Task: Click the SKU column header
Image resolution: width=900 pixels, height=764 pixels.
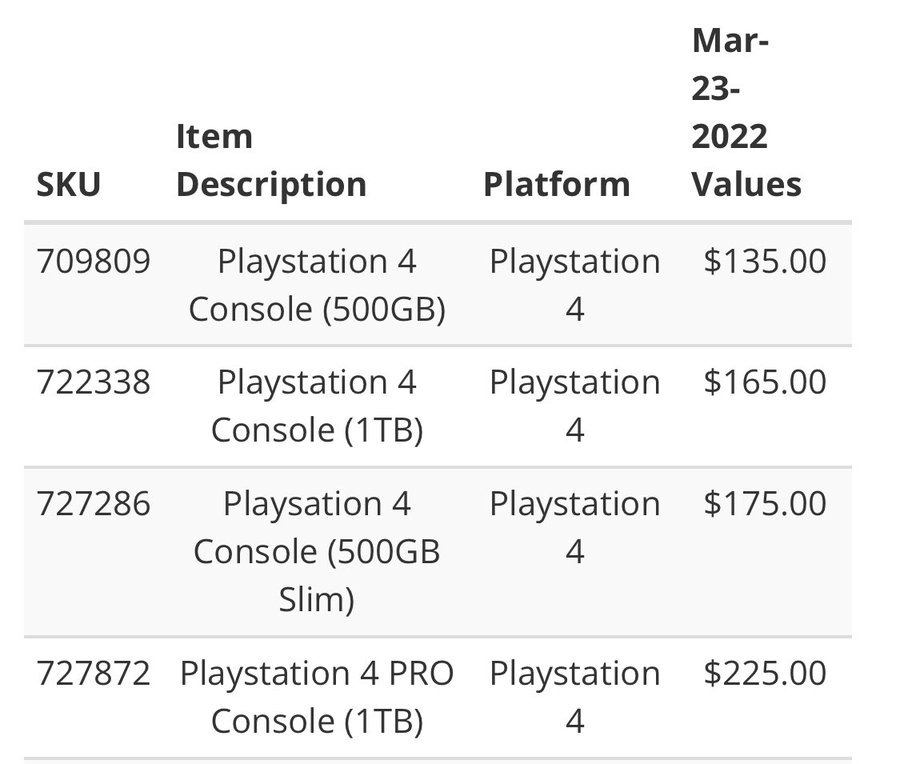Action: (68, 184)
